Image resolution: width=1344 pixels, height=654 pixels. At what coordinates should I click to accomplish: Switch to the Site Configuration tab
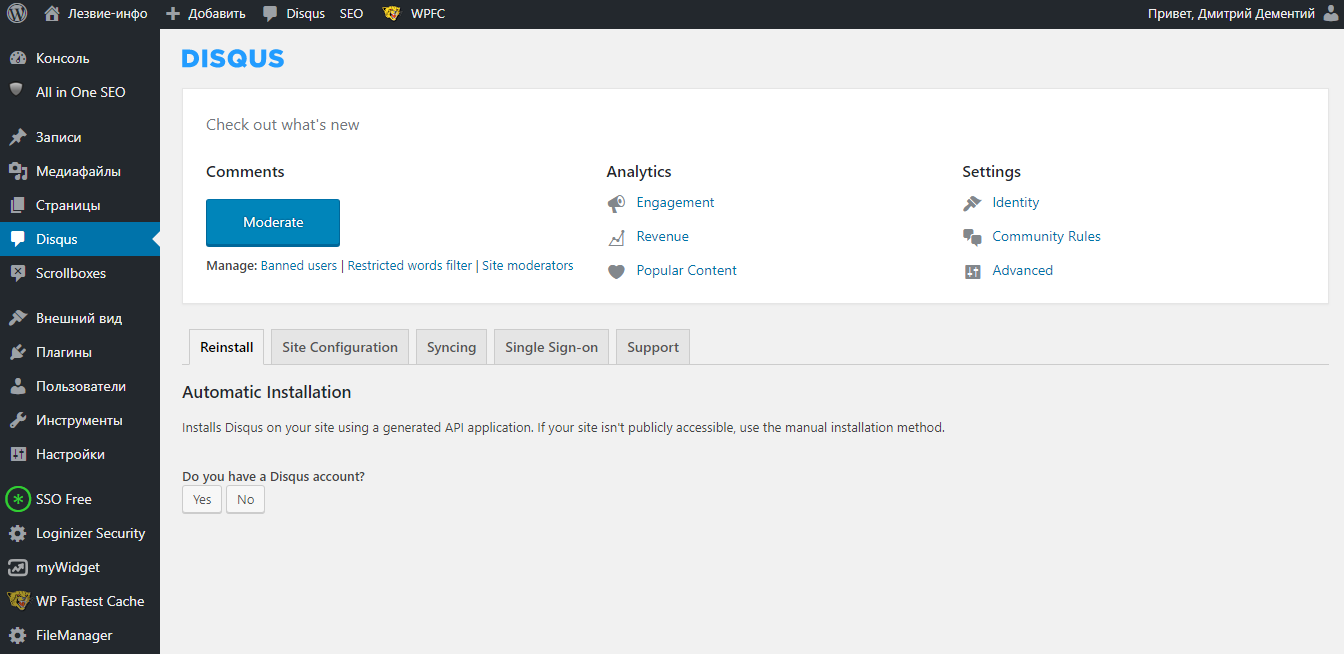point(340,347)
